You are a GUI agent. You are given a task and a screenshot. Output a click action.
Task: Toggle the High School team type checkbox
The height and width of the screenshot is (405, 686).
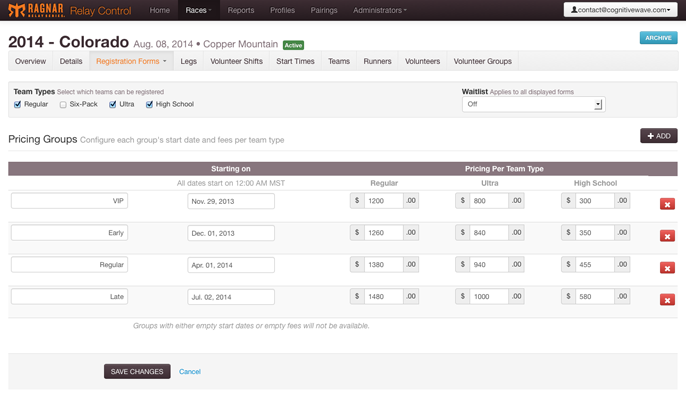coord(149,105)
